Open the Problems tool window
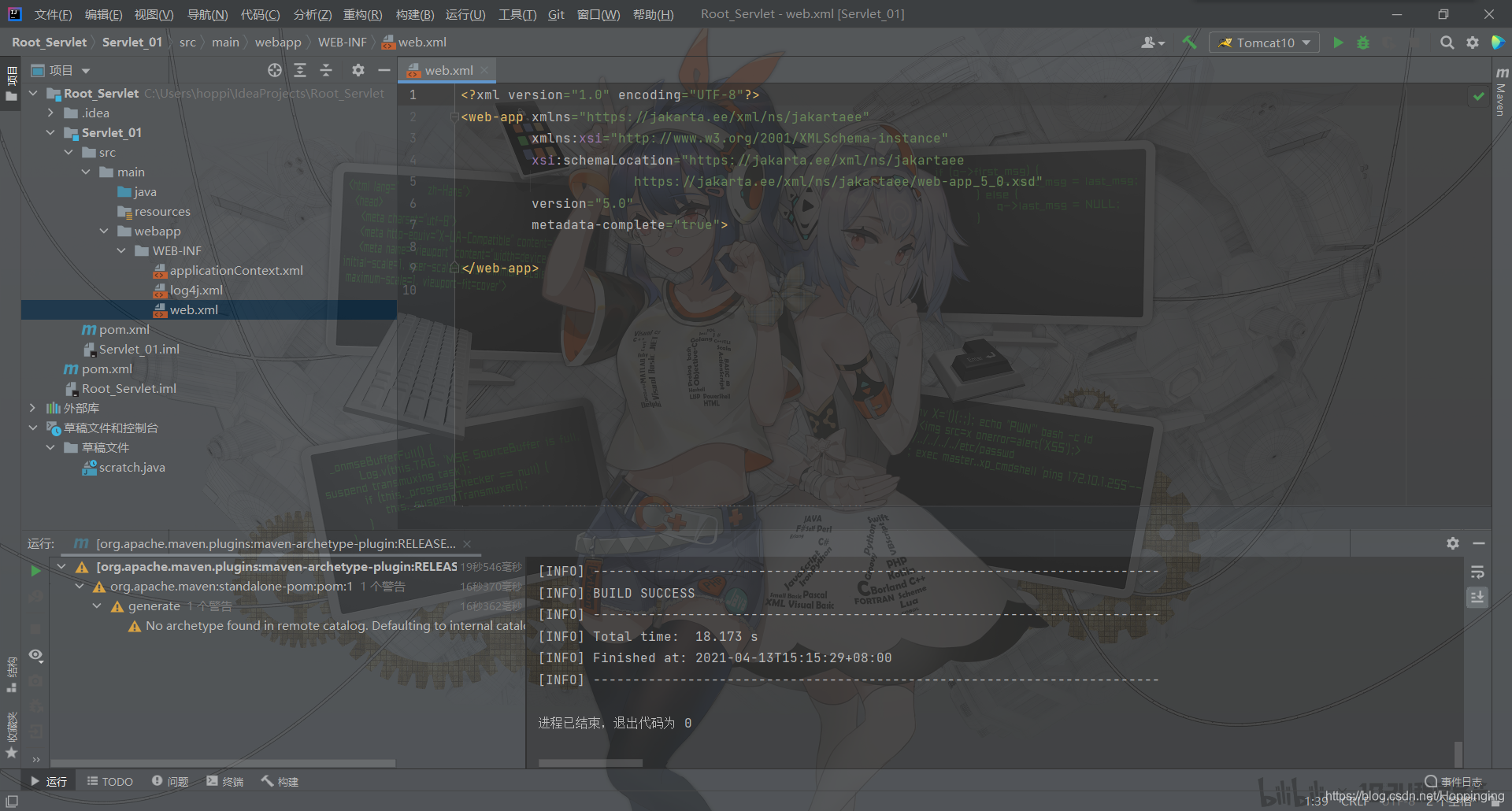Screen dimensions: 1512x811 coord(170,781)
